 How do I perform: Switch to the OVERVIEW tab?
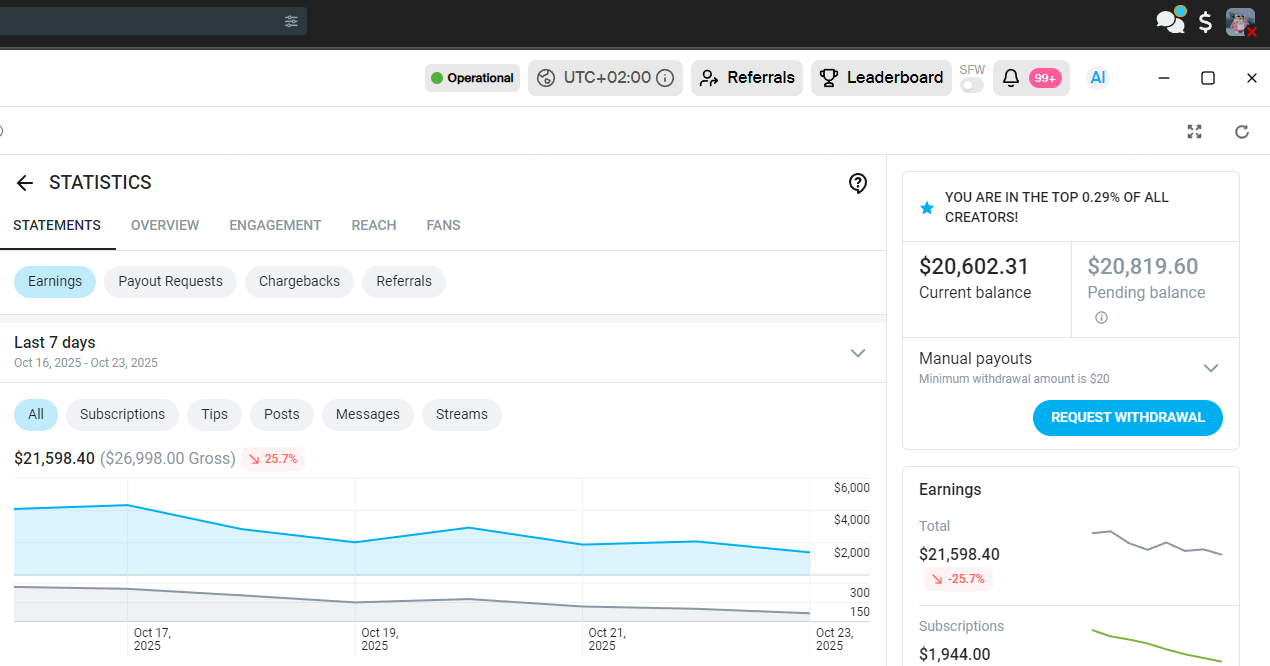pyautogui.click(x=165, y=226)
